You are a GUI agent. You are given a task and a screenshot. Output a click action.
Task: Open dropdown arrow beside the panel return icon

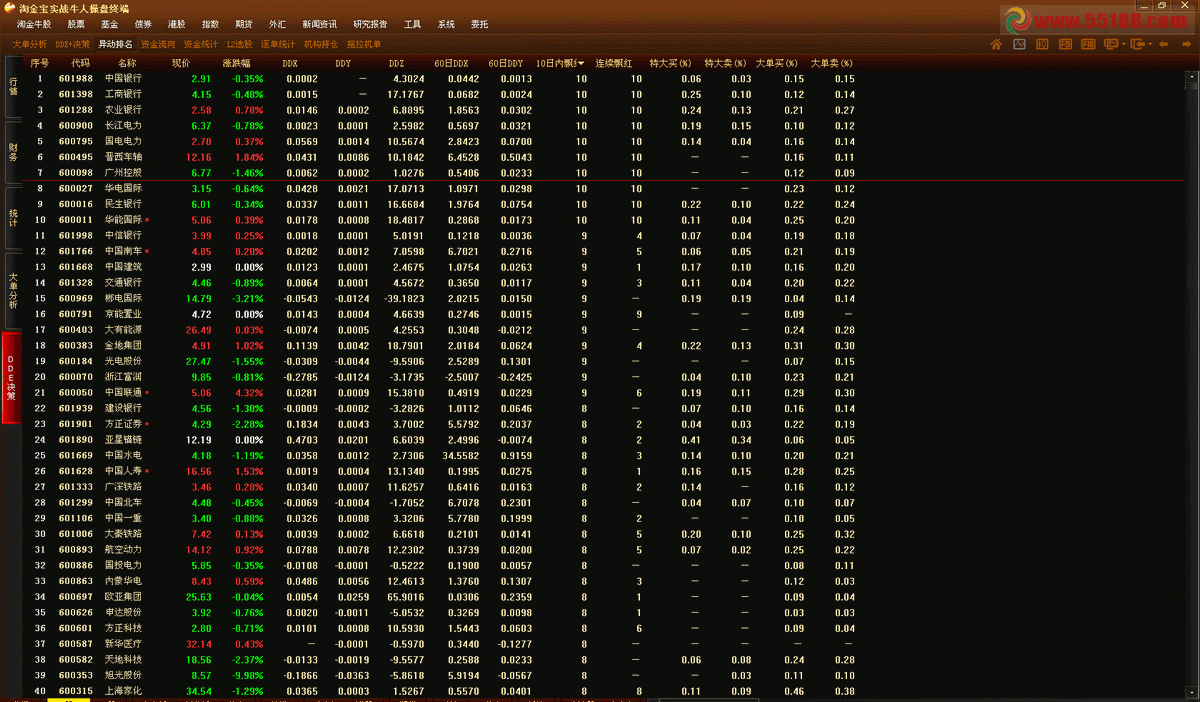[x=1150, y=44]
